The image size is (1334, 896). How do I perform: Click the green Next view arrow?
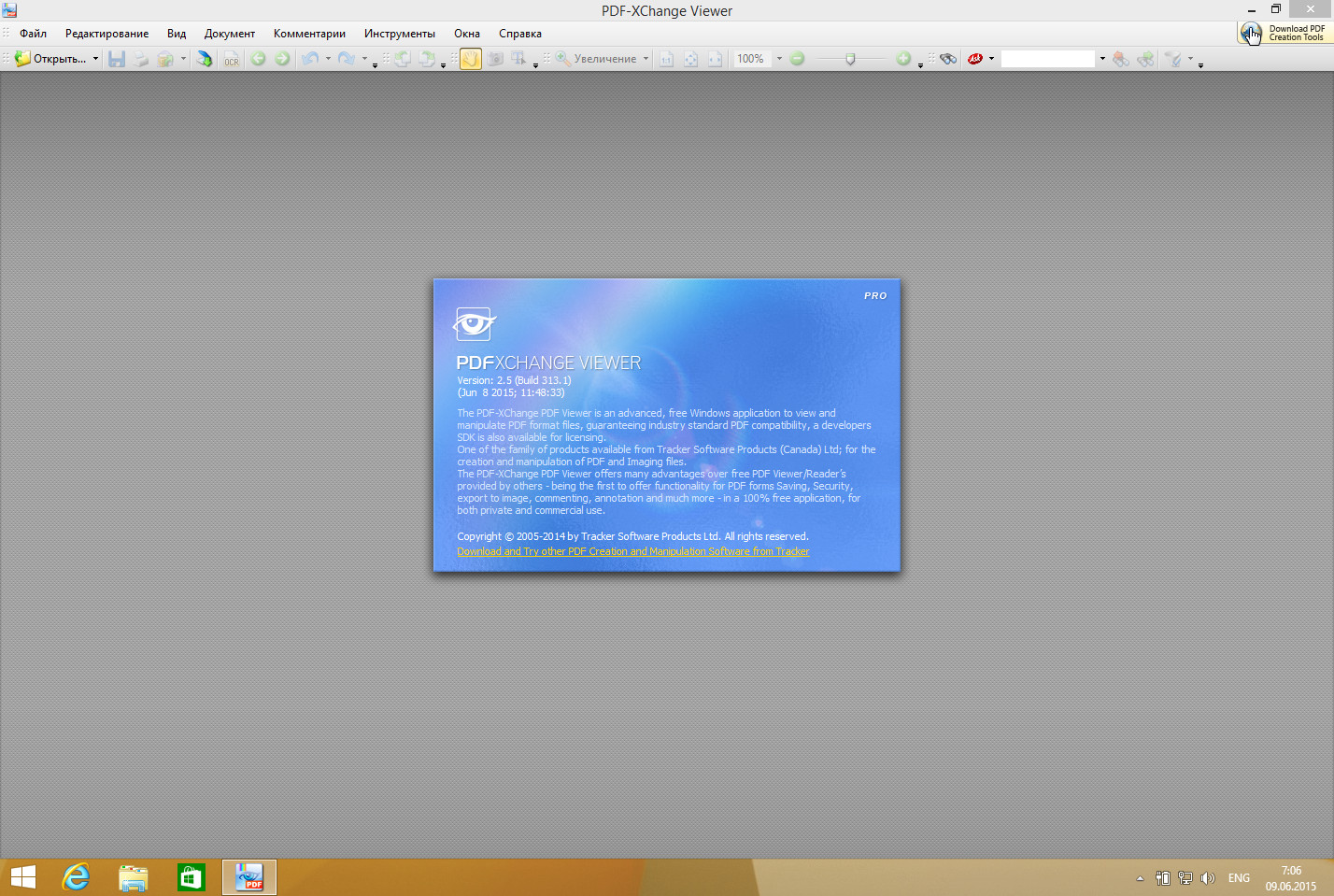click(282, 59)
